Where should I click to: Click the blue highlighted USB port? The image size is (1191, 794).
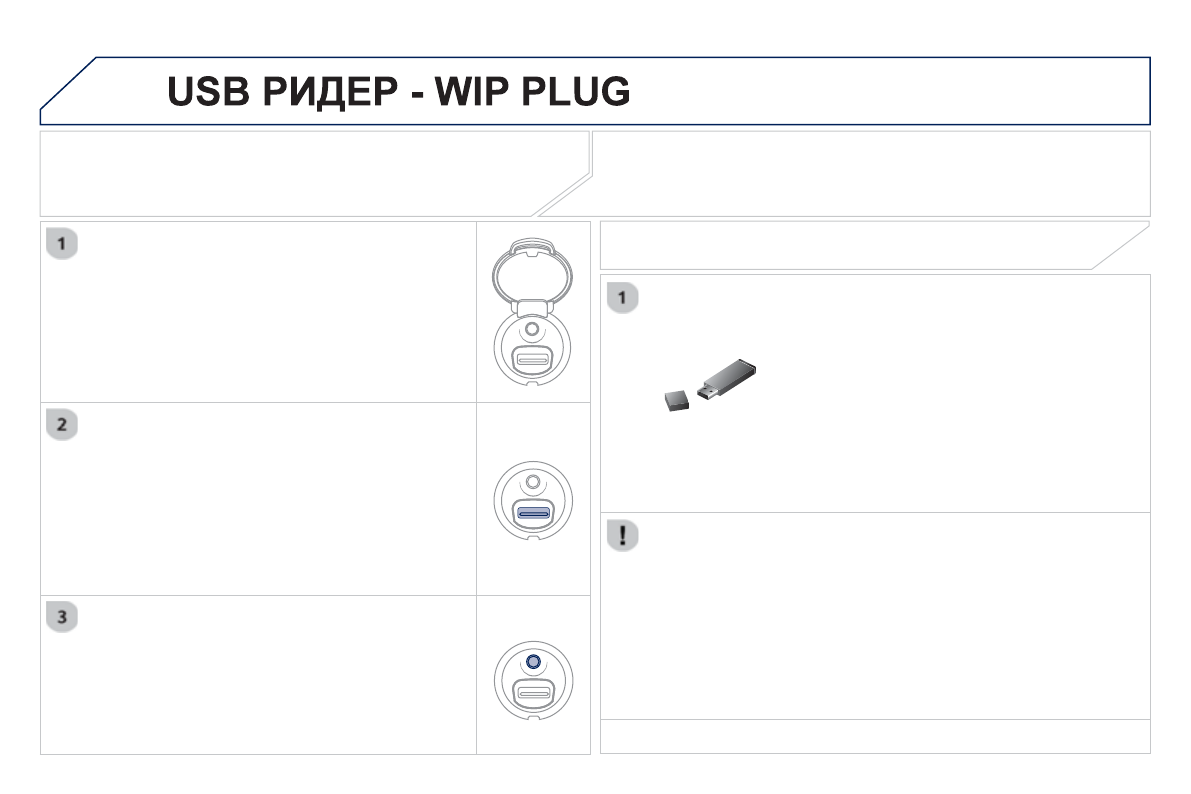[533, 512]
